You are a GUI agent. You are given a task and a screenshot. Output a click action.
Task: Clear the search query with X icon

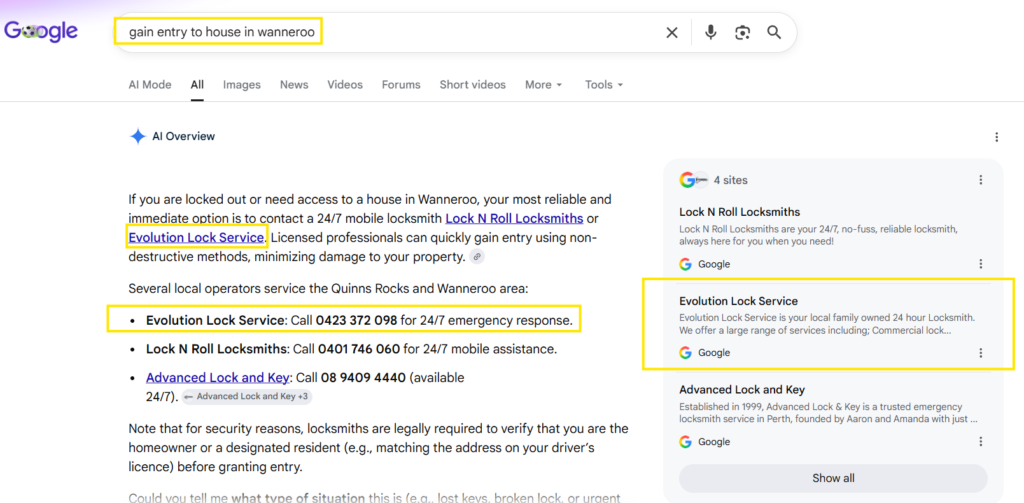[x=671, y=33]
